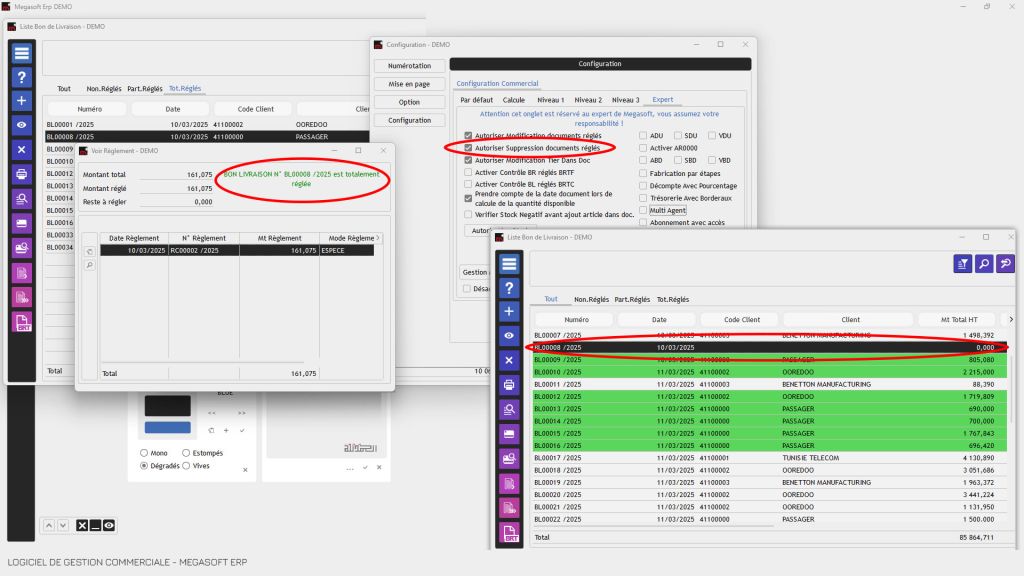Click the delete X icon in left sidebar

[22, 150]
